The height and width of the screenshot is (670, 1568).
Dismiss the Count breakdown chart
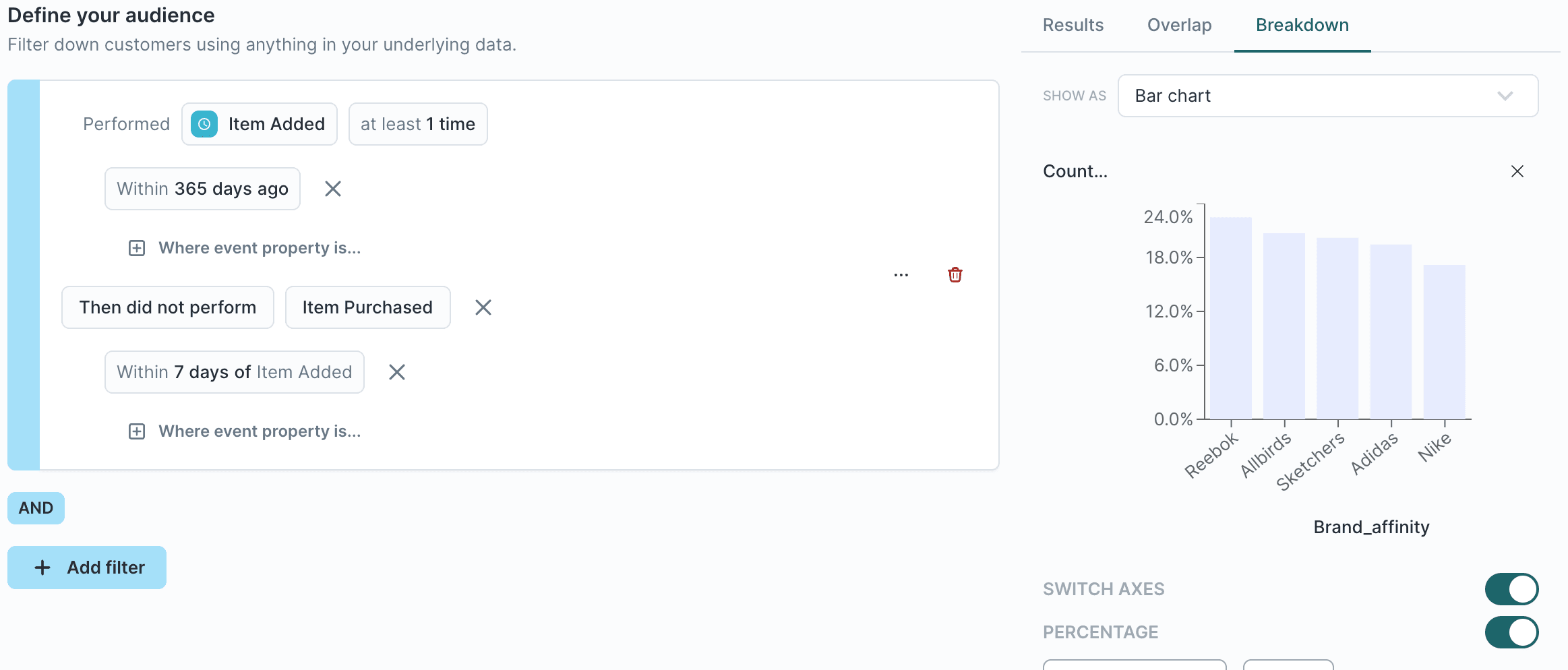1517,171
